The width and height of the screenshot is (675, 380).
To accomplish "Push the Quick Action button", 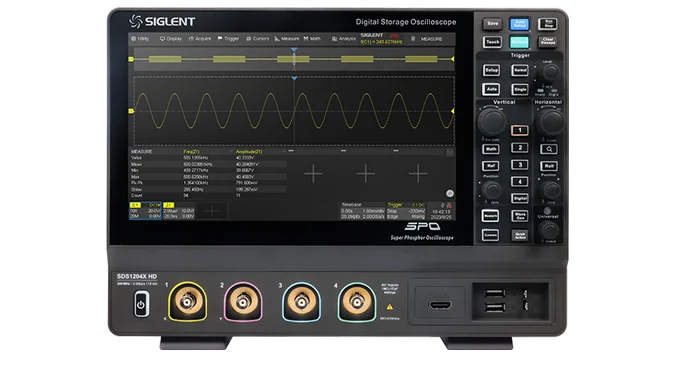I will [520, 235].
